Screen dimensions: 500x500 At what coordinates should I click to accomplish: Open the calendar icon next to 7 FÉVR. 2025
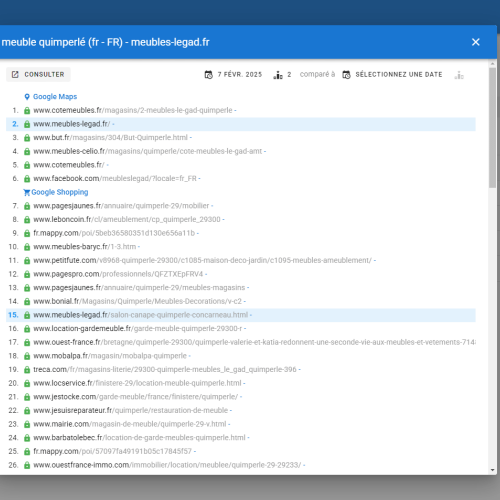click(x=208, y=75)
